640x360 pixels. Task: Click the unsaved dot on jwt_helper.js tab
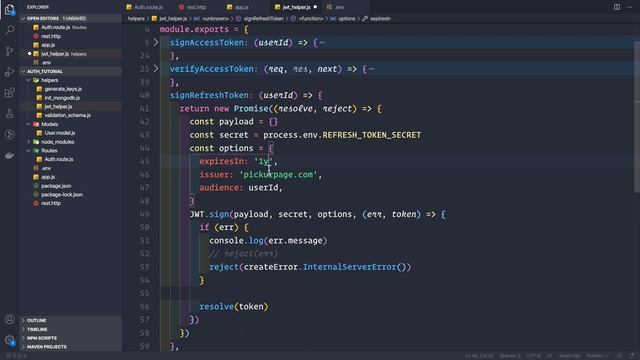pyautogui.click(x=315, y=7)
